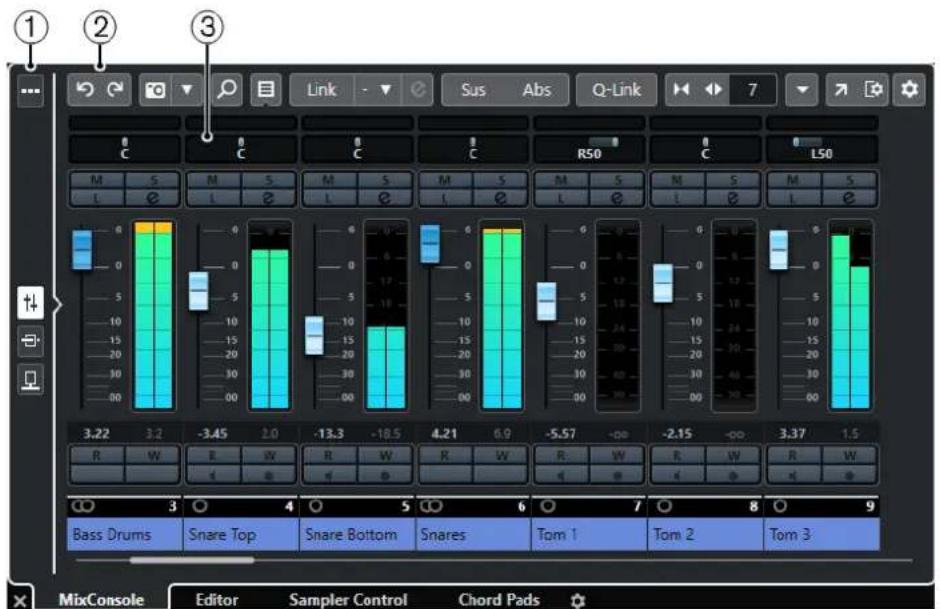Switch to the Sampler Control tab
Screen dimensions: 940x609
pyautogui.click(x=348, y=599)
